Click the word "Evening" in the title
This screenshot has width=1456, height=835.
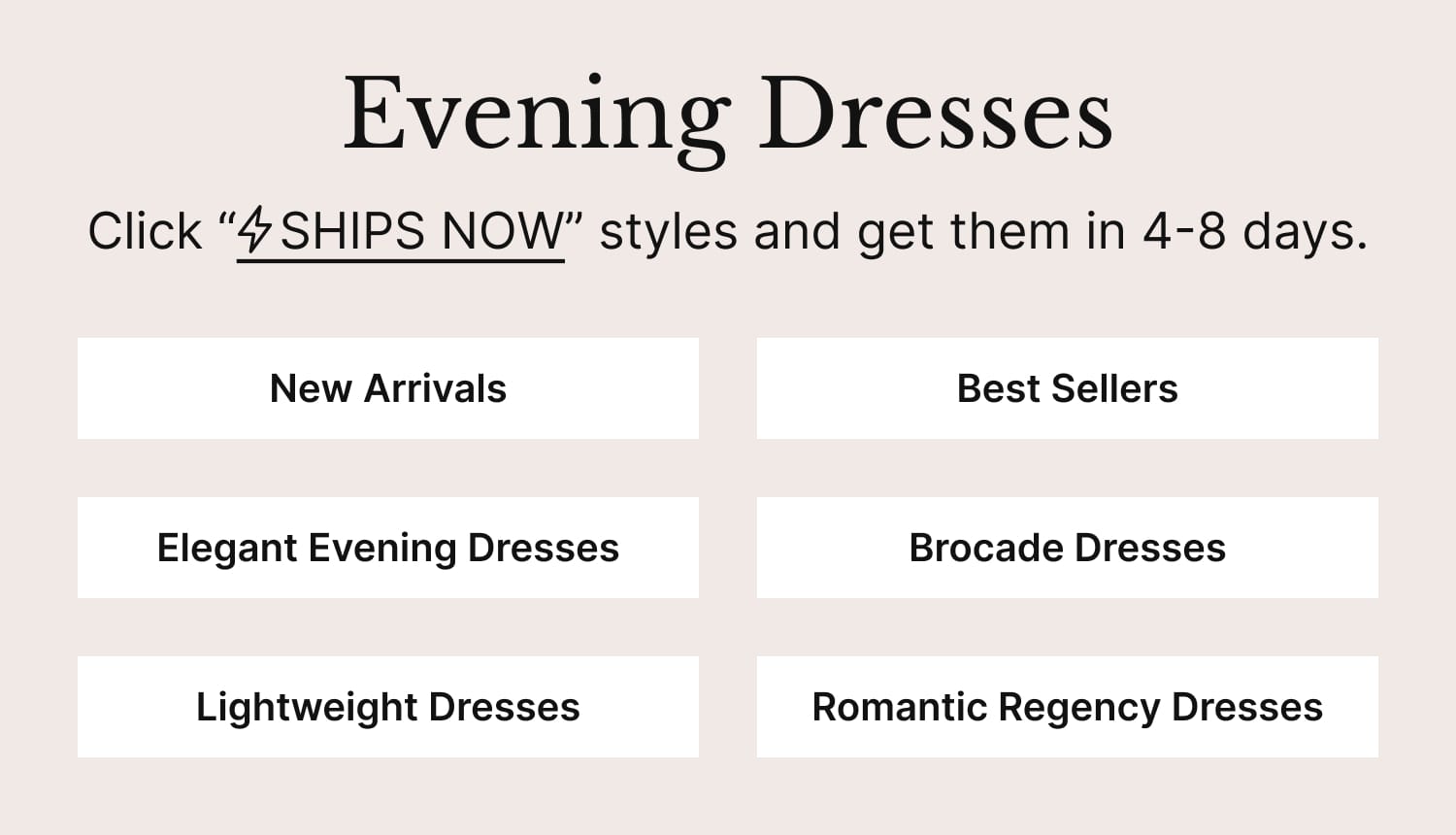pyautogui.click(x=537, y=117)
